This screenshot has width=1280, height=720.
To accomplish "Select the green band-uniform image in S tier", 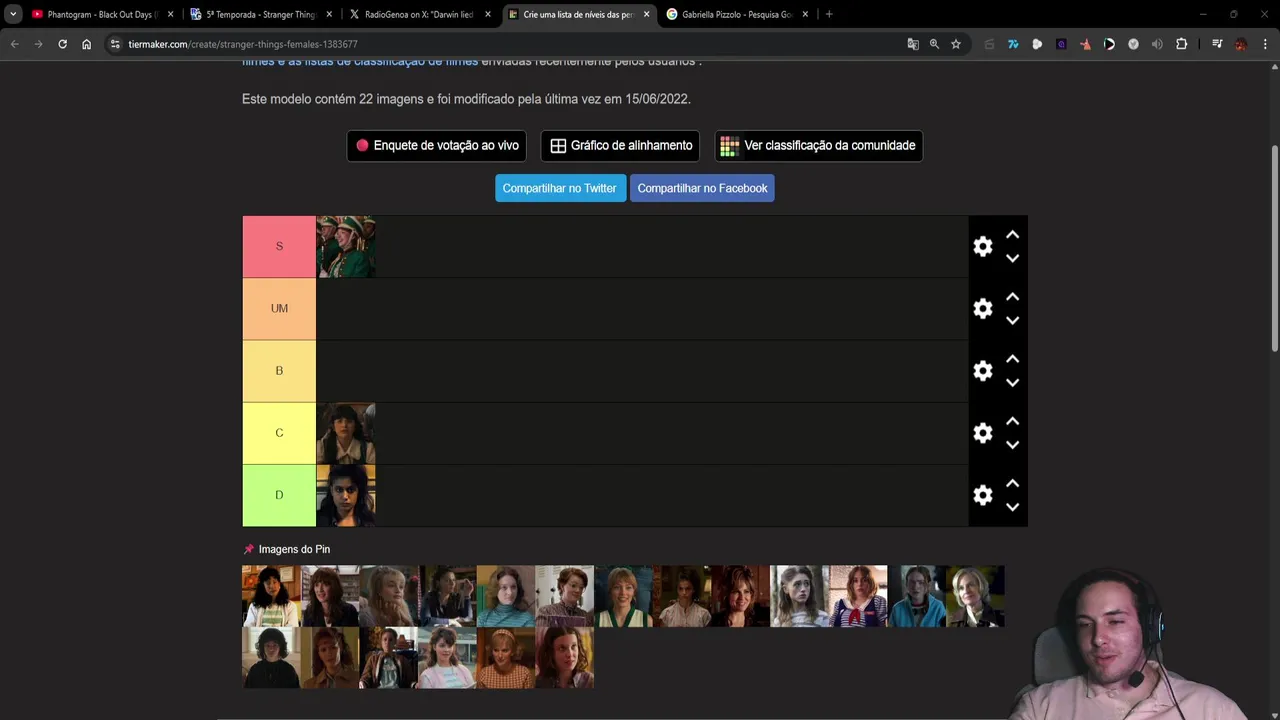I will (x=346, y=246).
